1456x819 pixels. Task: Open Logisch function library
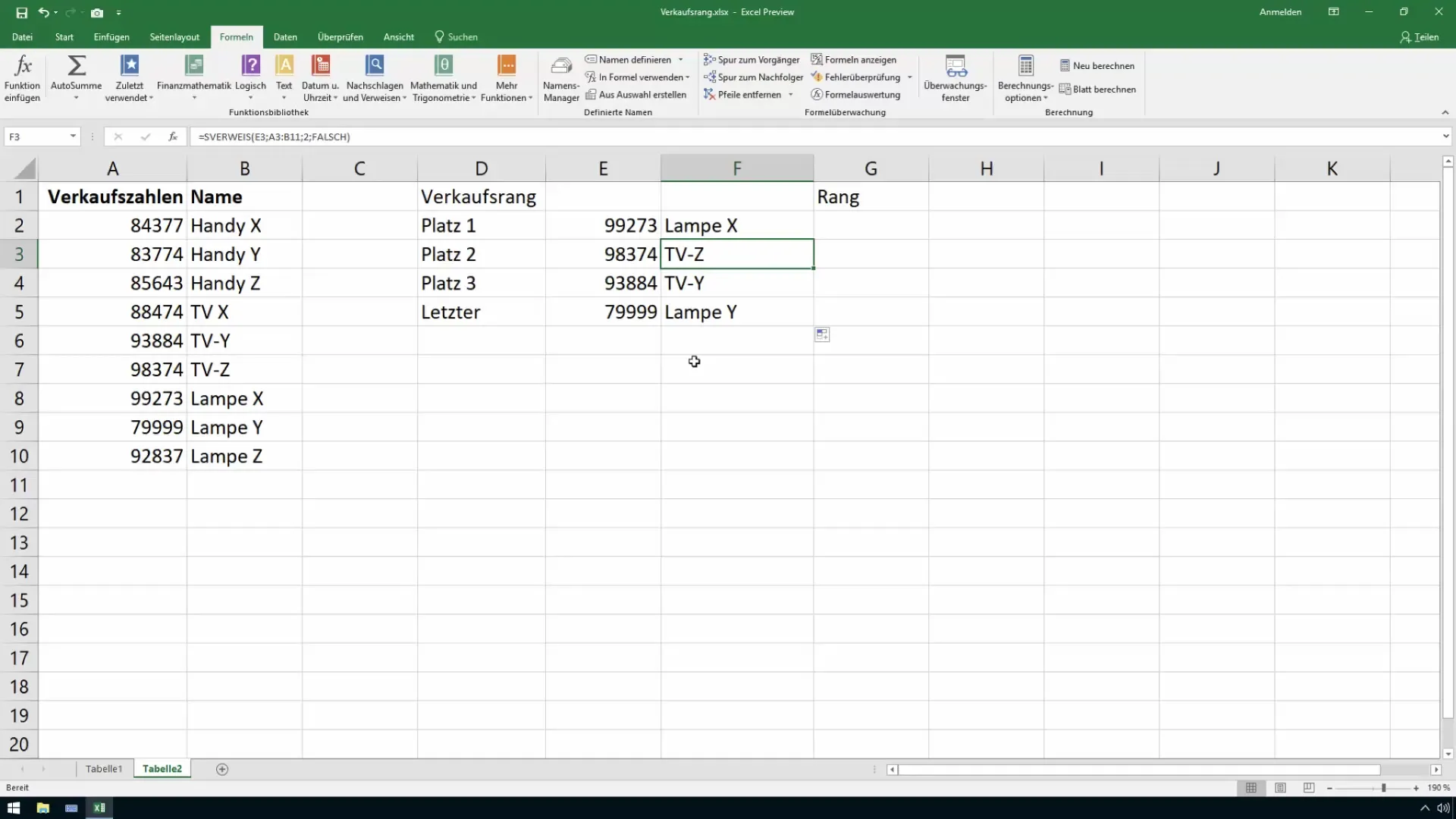click(x=250, y=77)
